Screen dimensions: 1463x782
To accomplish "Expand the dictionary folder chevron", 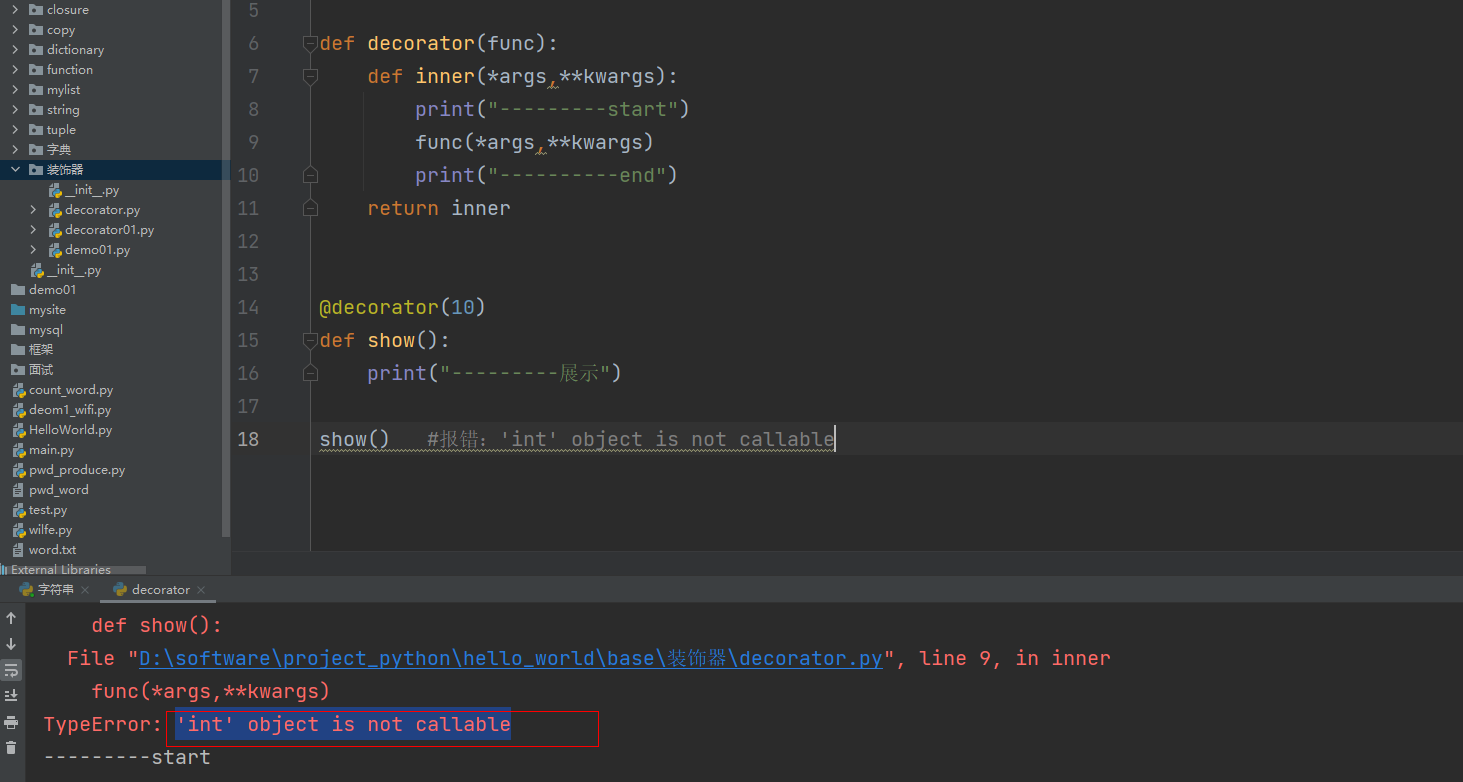I will 15,50.
